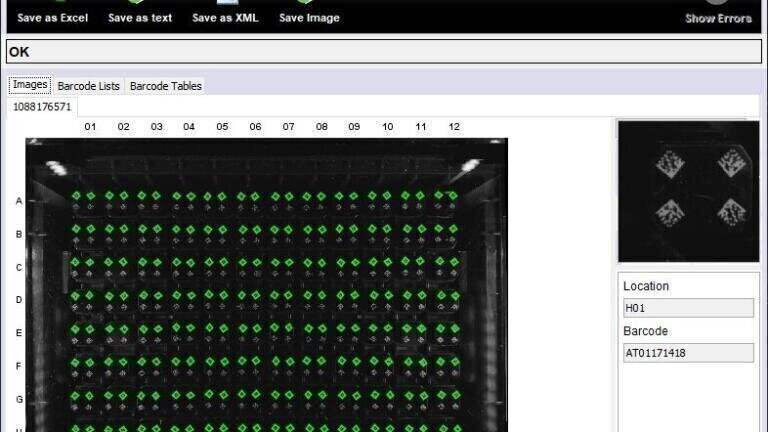
Task: Click column header 08
Action: [x=322, y=127]
